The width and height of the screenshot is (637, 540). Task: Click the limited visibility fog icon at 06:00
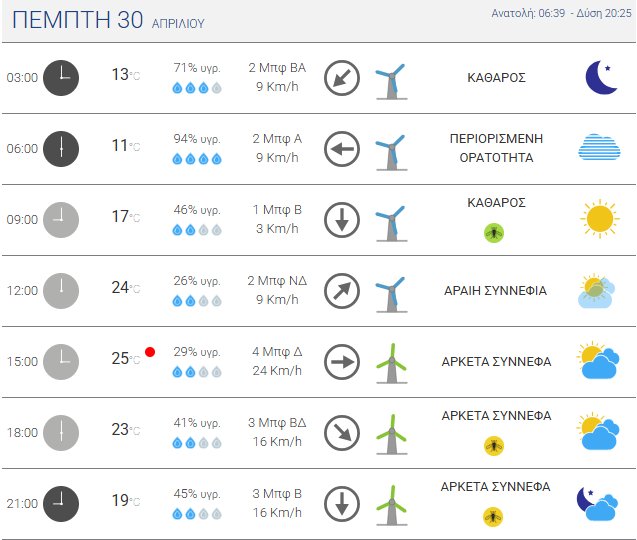599,148
